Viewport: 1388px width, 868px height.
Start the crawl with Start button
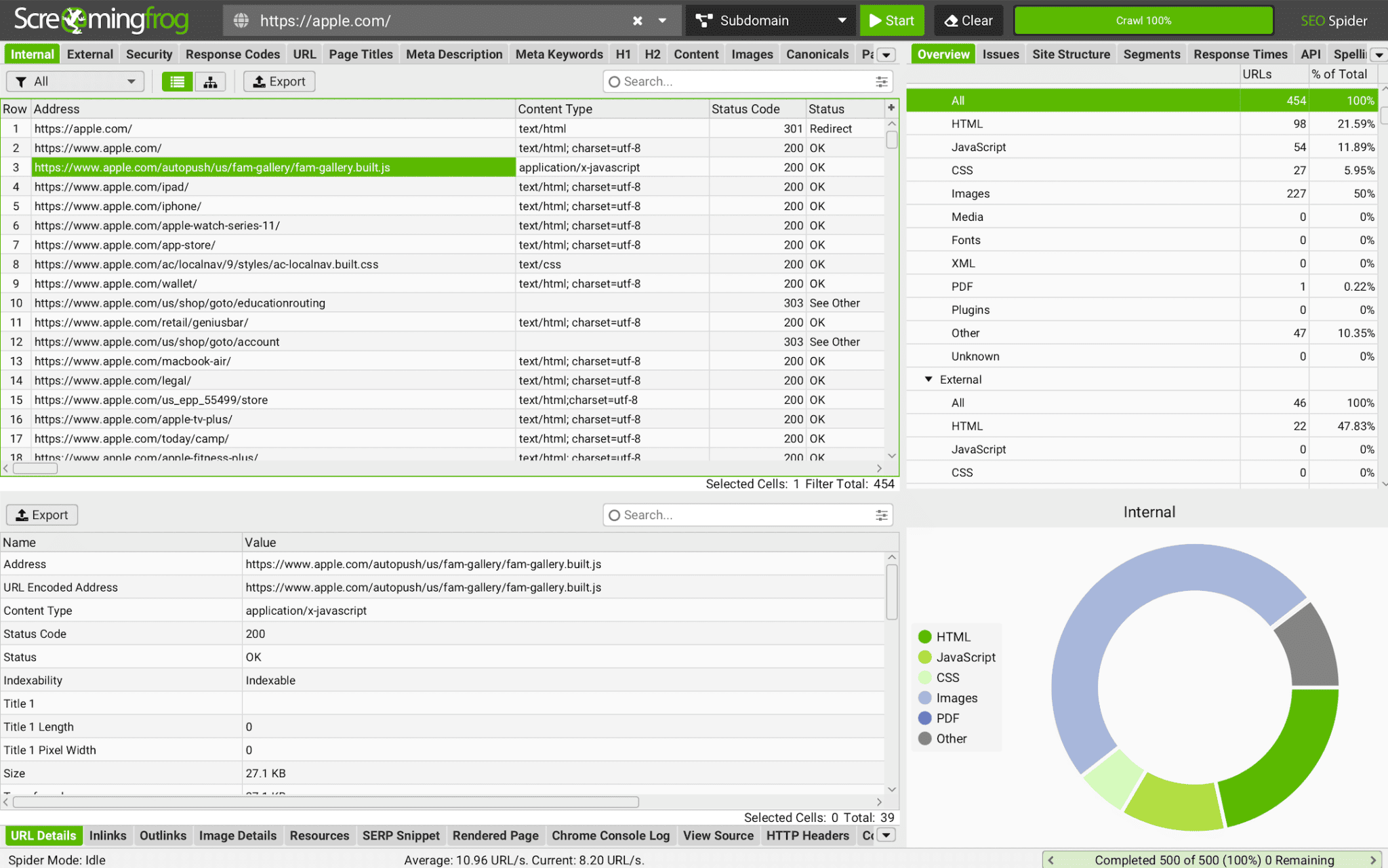pos(891,21)
